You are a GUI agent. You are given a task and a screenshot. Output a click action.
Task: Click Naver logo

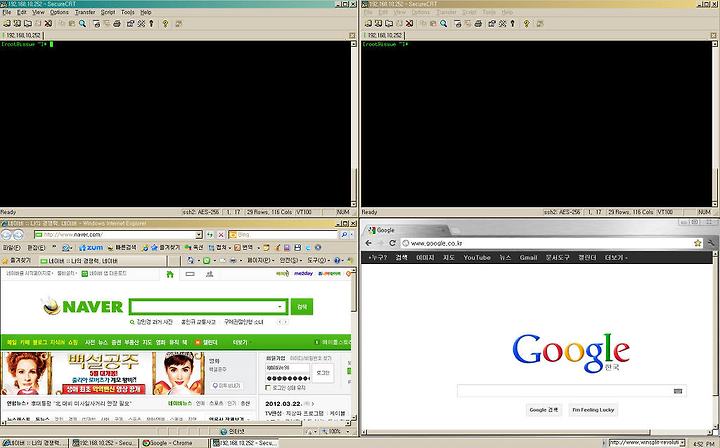pyautogui.click(x=83, y=307)
